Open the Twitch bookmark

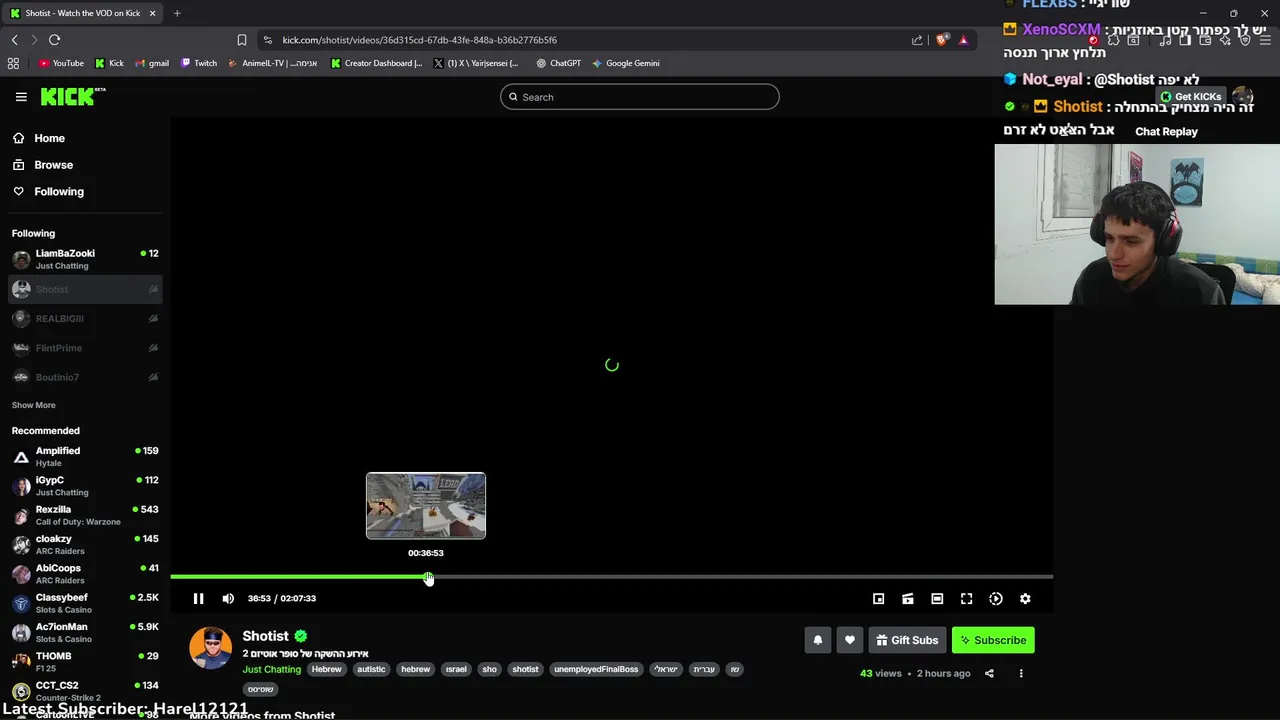pyautogui.click(x=199, y=63)
